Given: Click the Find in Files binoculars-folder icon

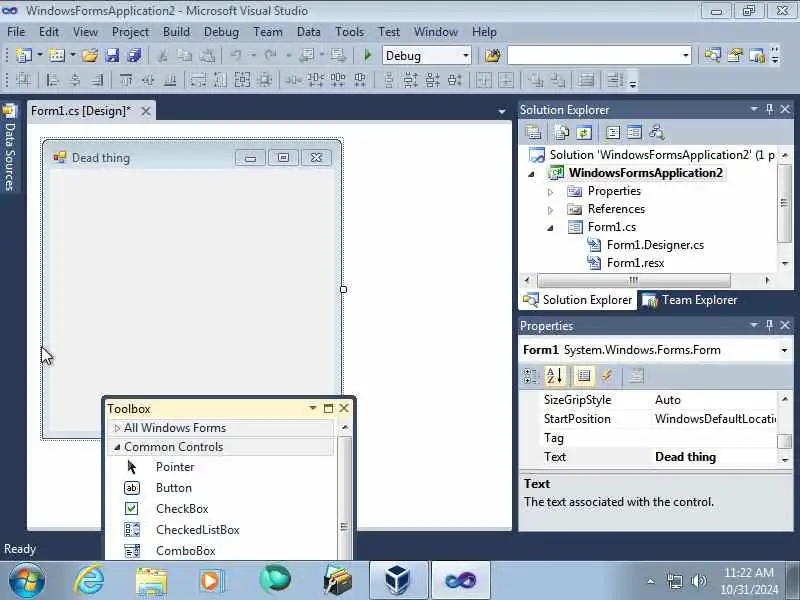Looking at the screenshot, I should [x=493, y=55].
